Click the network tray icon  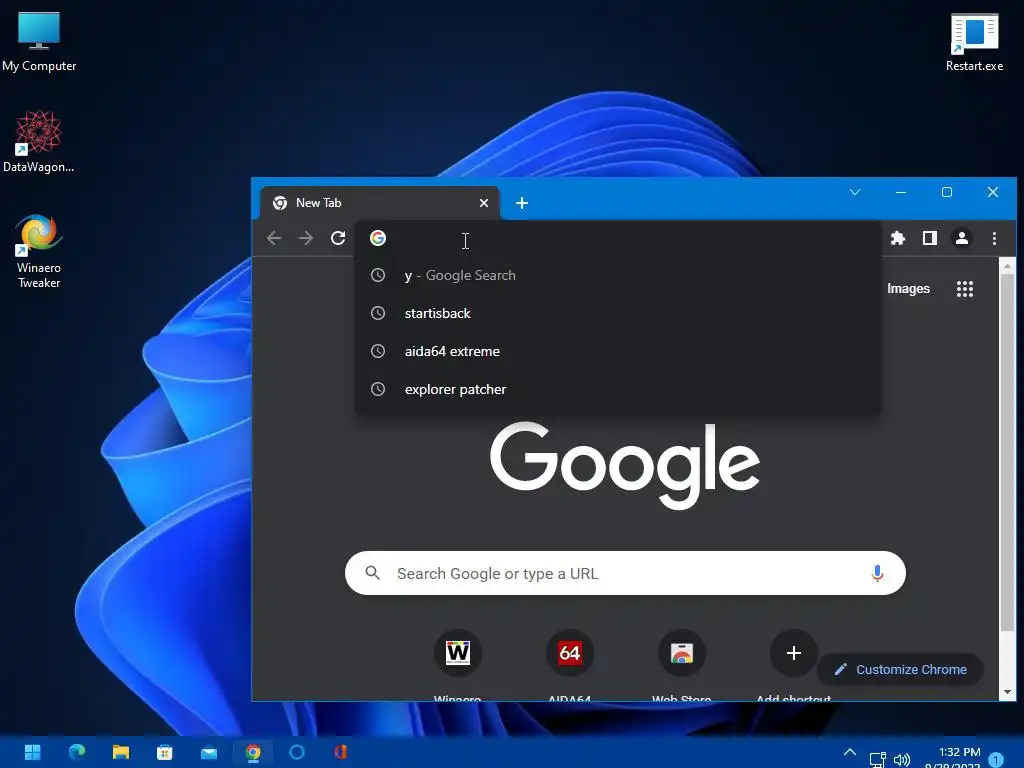(x=878, y=760)
